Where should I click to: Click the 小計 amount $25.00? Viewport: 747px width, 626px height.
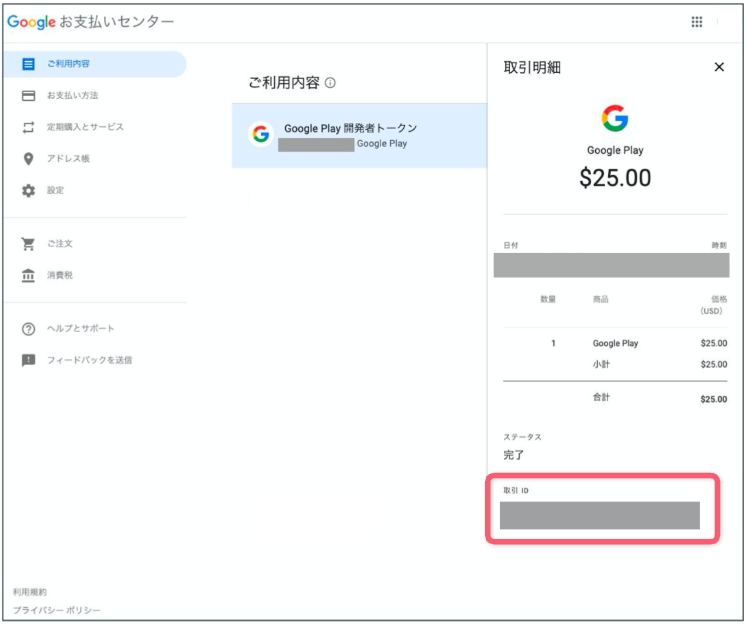pyautogui.click(x=714, y=364)
